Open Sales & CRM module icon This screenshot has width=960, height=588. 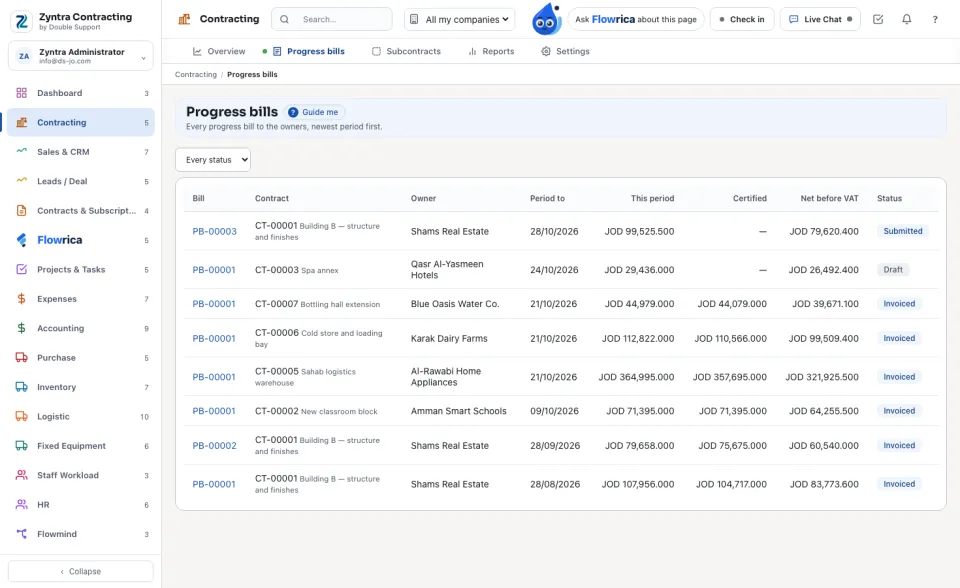[21, 152]
